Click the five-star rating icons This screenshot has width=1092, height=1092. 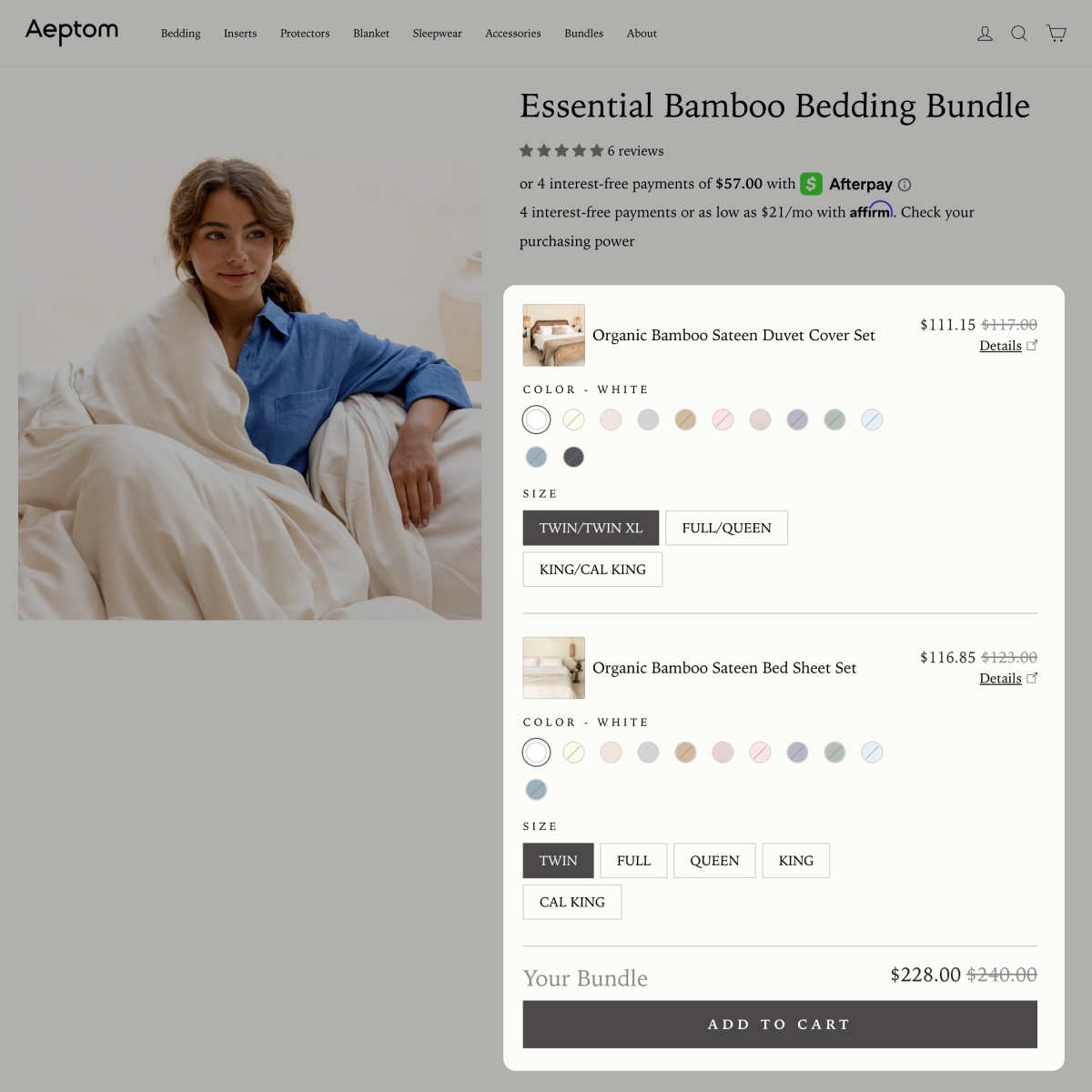click(561, 151)
